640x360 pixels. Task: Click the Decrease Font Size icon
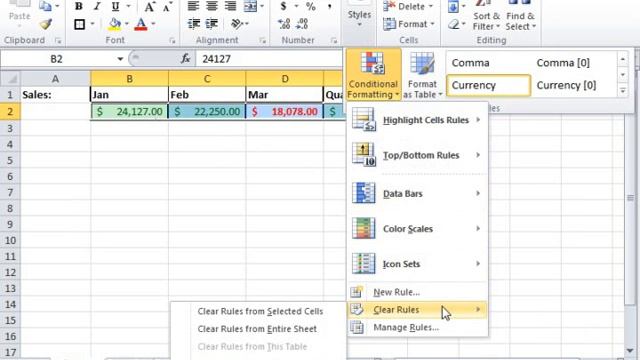[167, 7]
